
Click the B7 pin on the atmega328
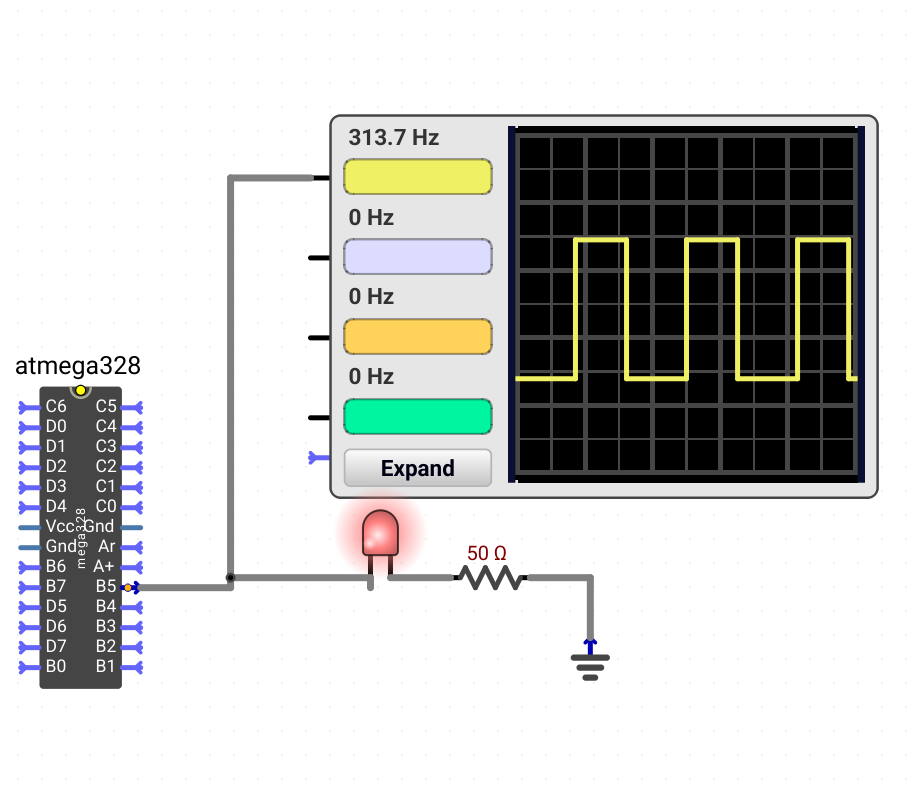29,587
